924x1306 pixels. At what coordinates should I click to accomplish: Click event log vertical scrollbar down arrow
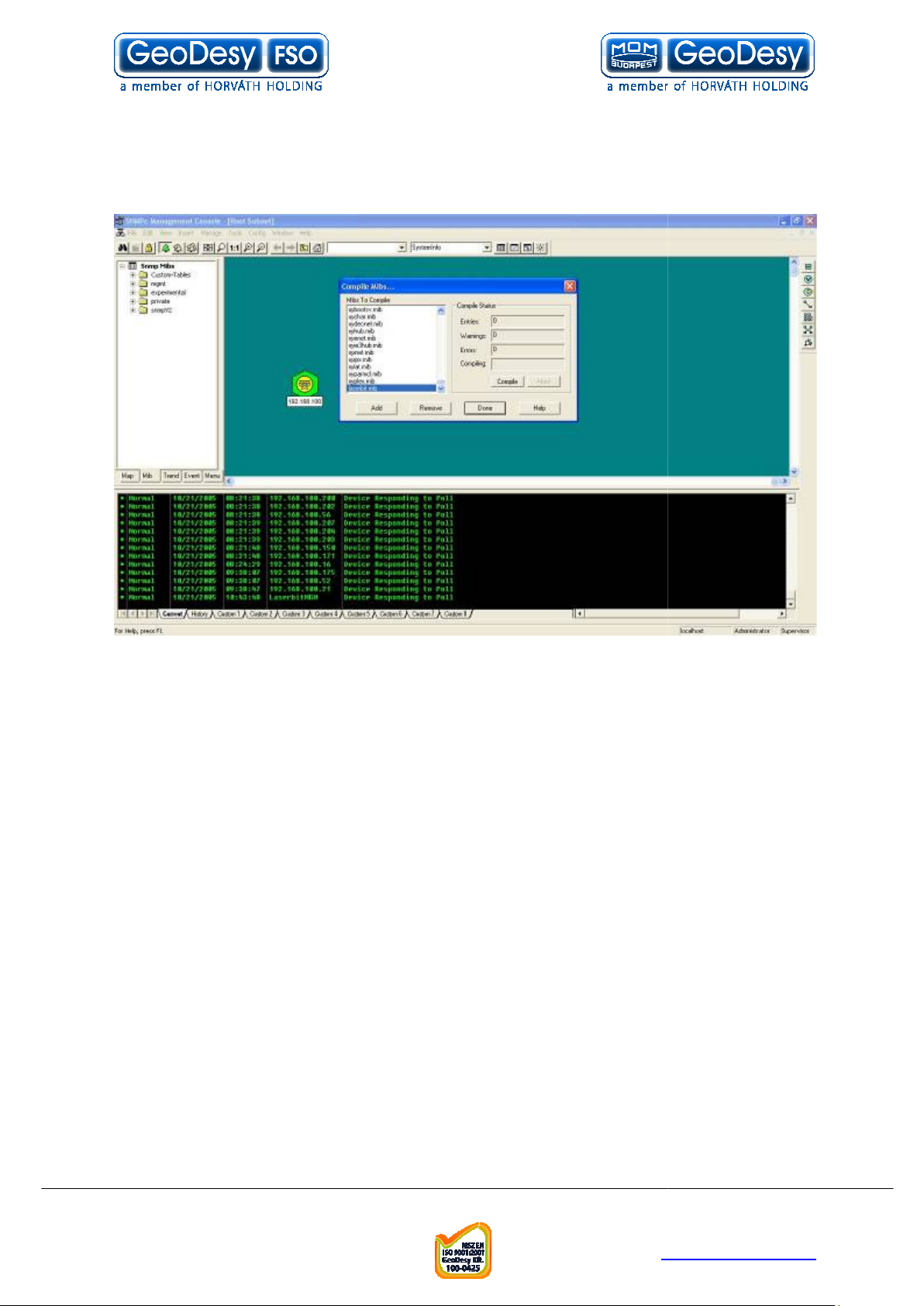click(791, 604)
